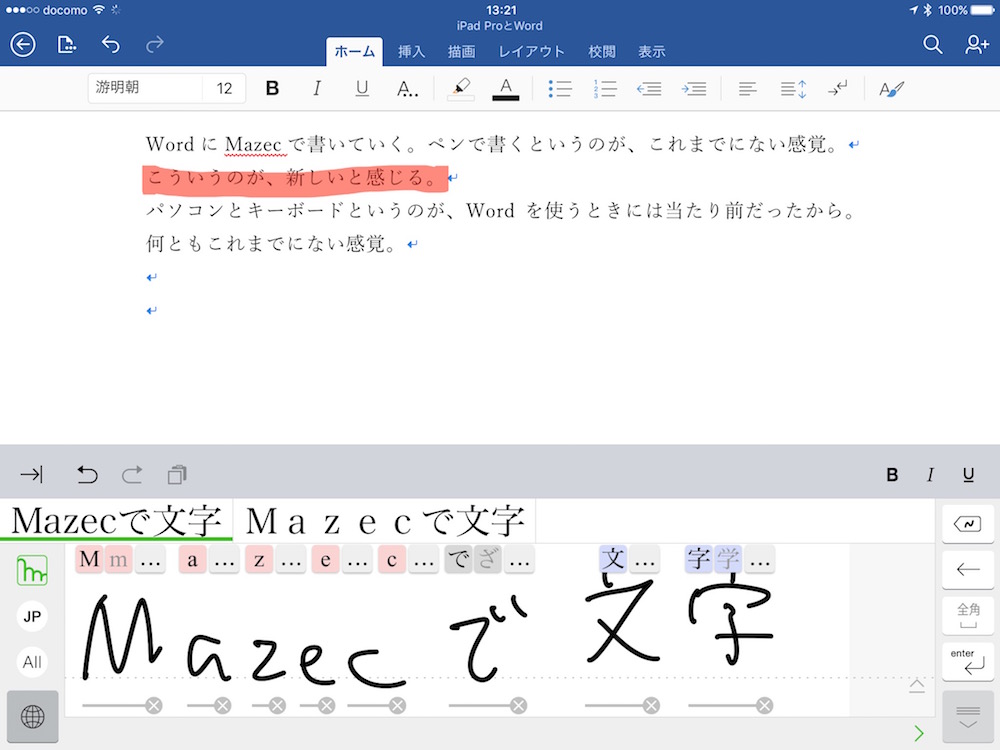This screenshot has width=1000, height=750.
Task: Redo handwriting in mazec toolbar
Action: [132, 474]
